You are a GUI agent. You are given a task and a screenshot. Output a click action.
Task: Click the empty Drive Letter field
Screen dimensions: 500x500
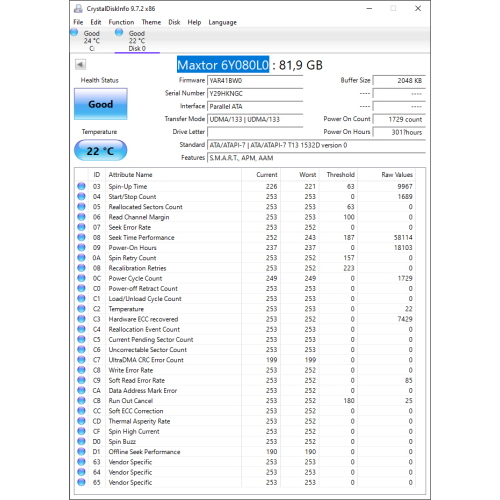pyautogui.click(x=255, y=132)
